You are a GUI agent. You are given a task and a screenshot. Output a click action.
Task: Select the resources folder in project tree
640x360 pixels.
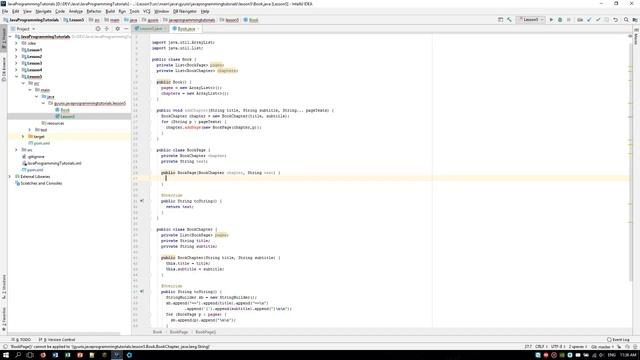click(53, 123)
